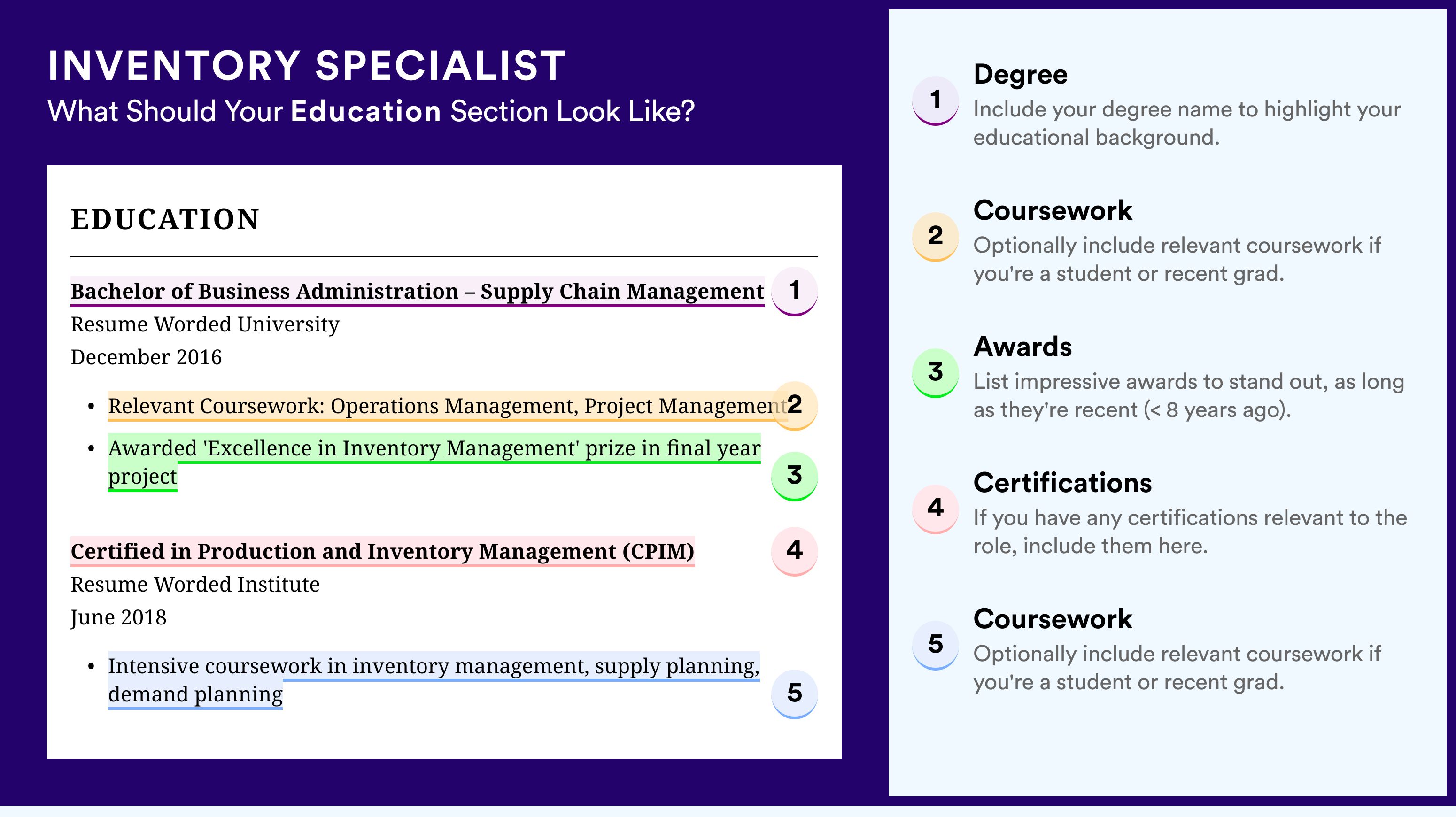
Task: Click the Bachelor of Business Administration degree title
Action: [x=417, y=292]
